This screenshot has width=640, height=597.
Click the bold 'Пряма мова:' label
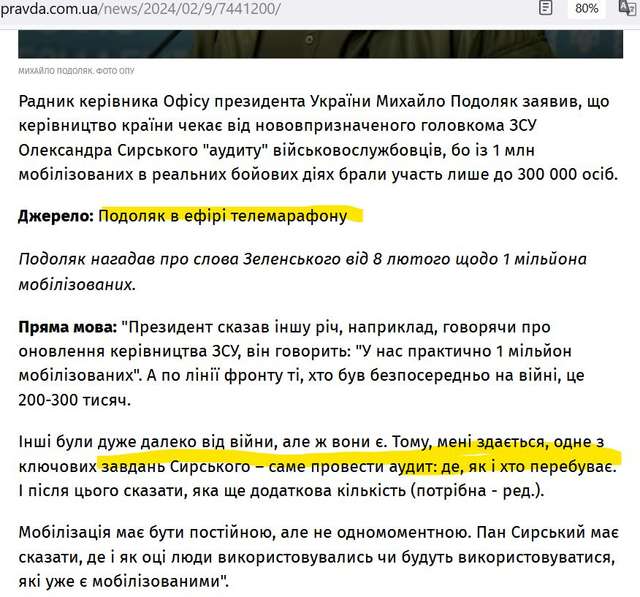[x=67, y=327]
